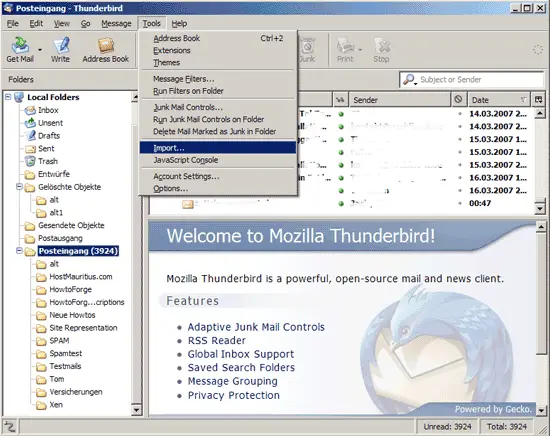
Task: Open the Adaptive Junk Mail Controls link
Action: click(x=256, y=327)
